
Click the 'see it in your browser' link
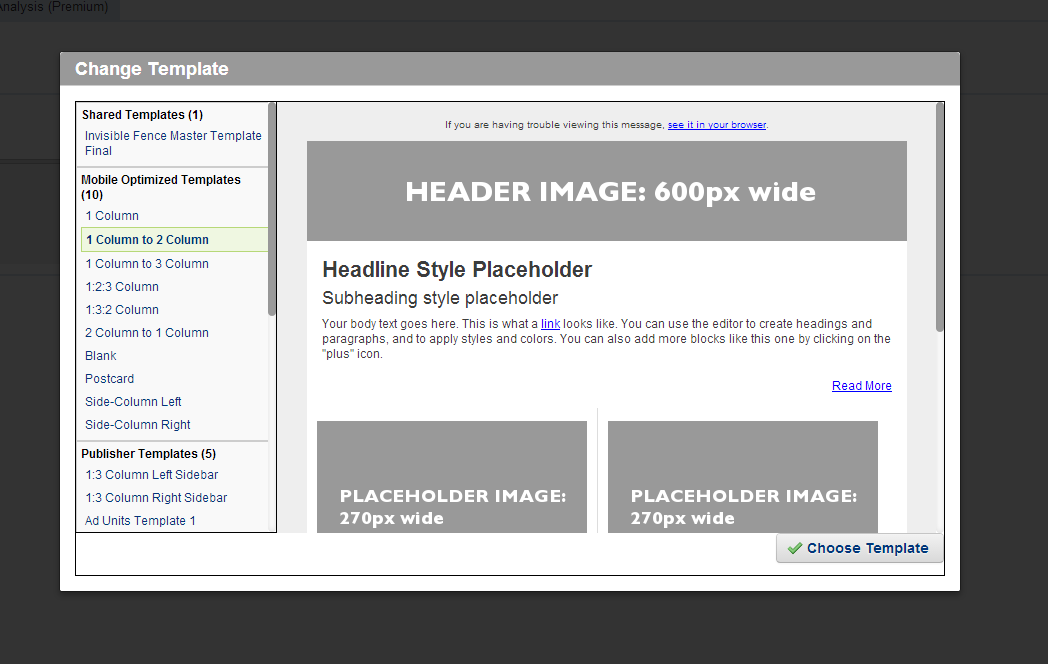(716, 125)
